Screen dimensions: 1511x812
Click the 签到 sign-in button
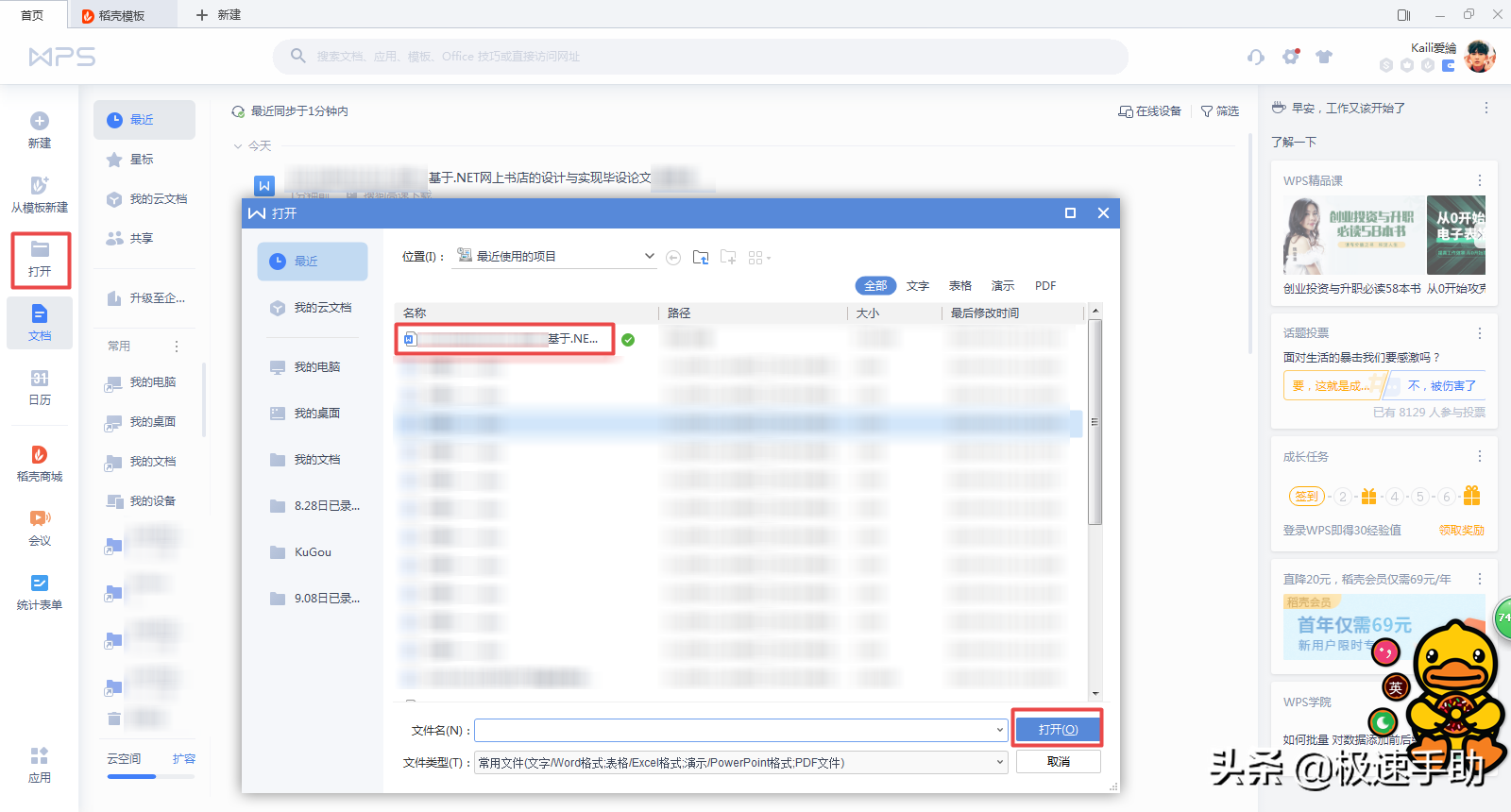(1306, 497)
